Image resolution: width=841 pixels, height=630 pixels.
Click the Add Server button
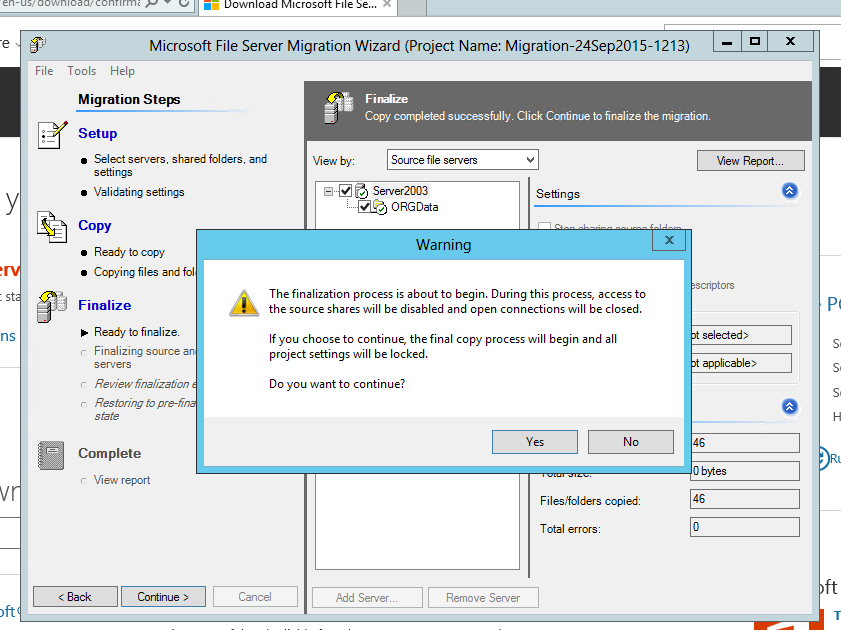pos(367,598)
